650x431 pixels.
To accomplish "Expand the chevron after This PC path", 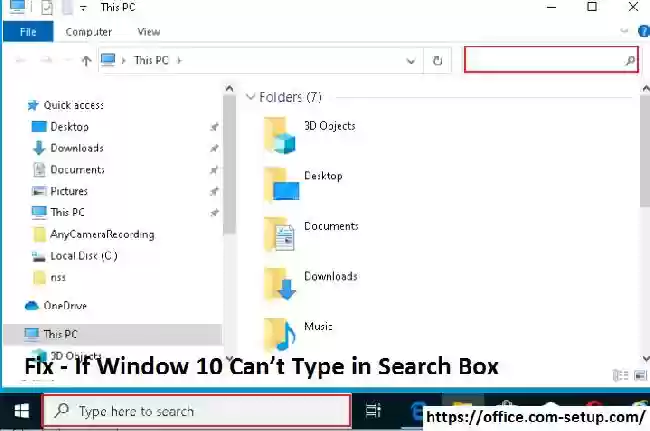I will (179, 61).
